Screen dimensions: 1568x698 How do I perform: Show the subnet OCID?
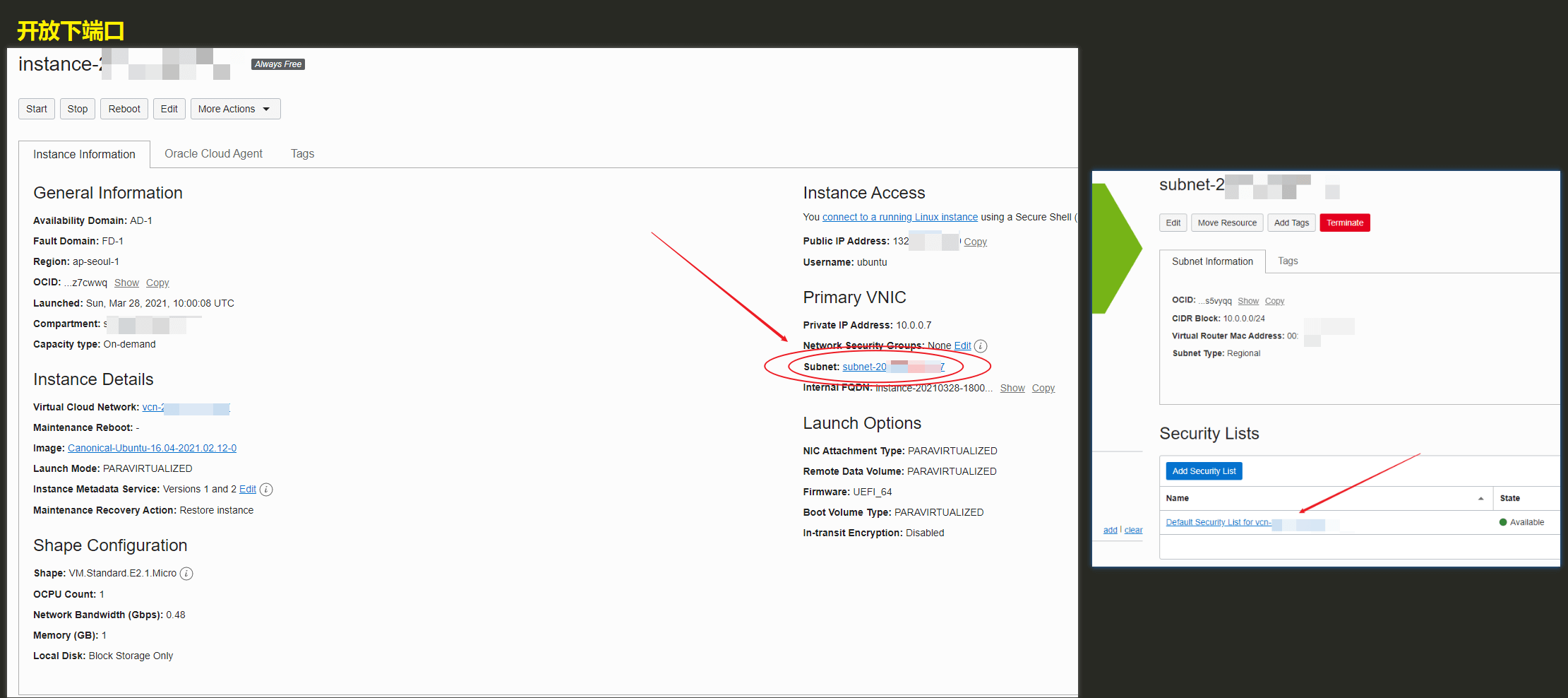click(1248, 302)
